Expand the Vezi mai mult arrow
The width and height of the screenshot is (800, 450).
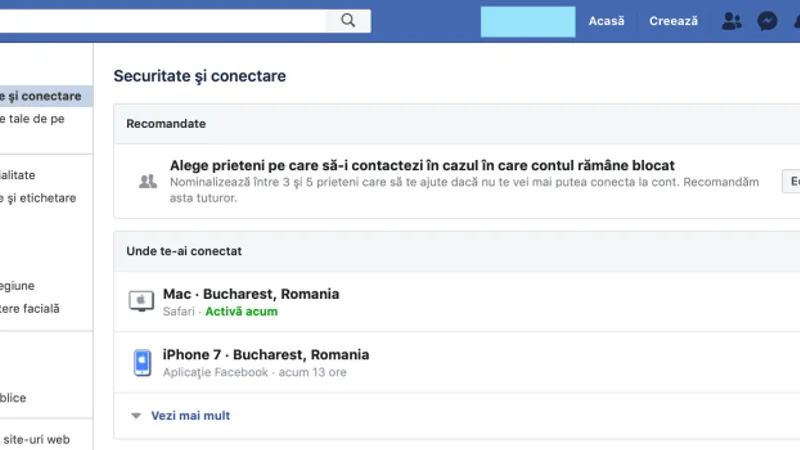[136, 416]
